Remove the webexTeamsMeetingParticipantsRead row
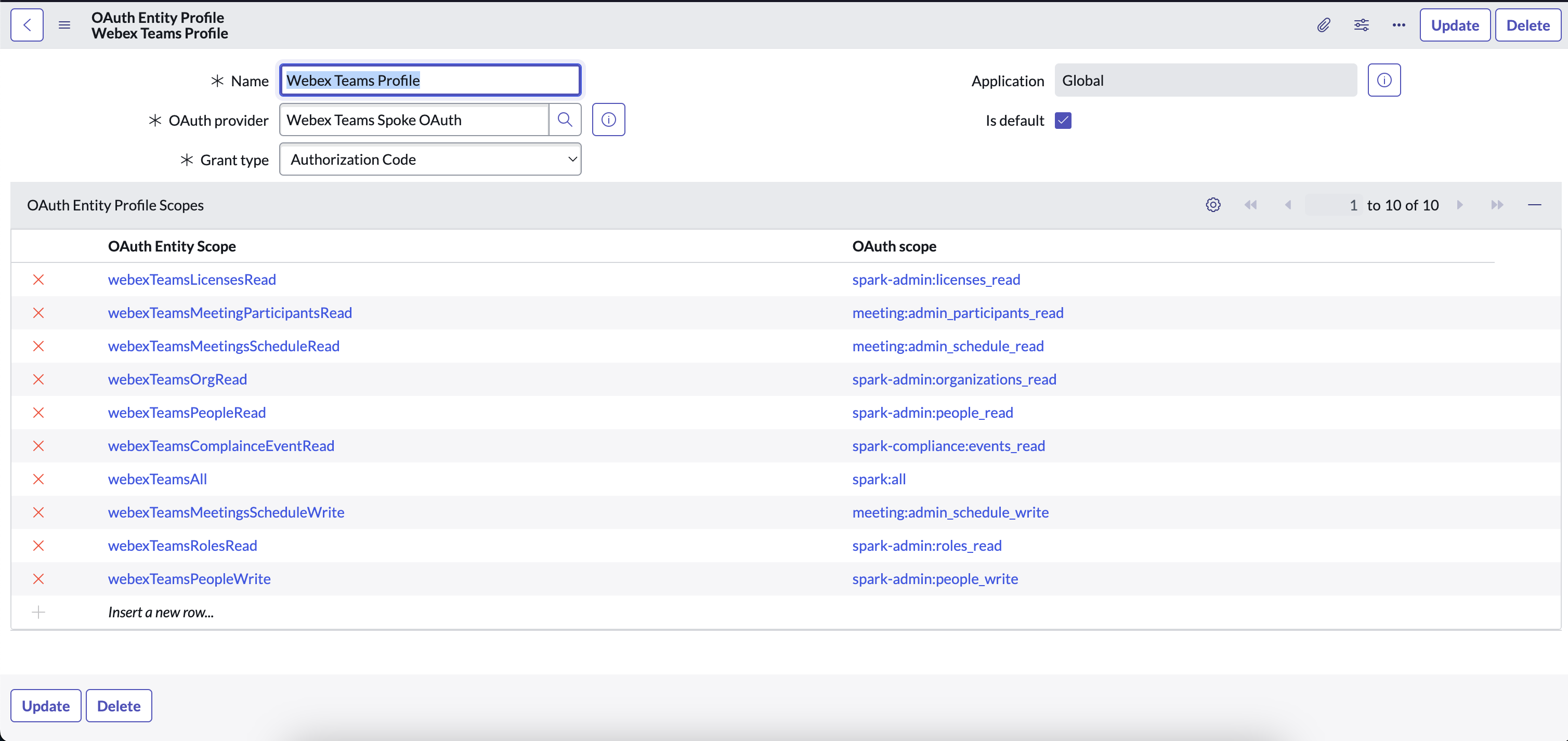 (x=38, y=313)
